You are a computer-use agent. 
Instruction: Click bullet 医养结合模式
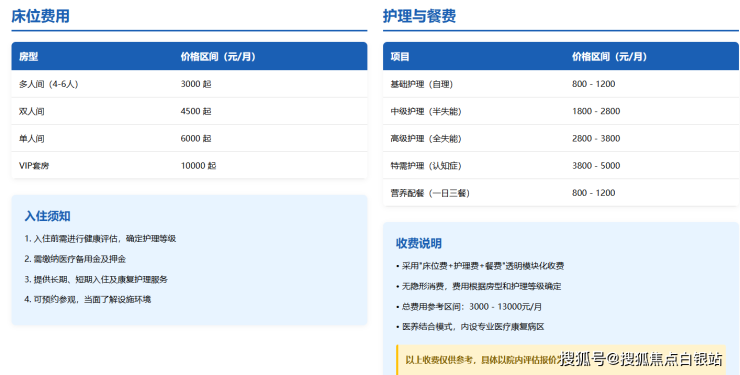pyautogui.click(x=470, y=327)
